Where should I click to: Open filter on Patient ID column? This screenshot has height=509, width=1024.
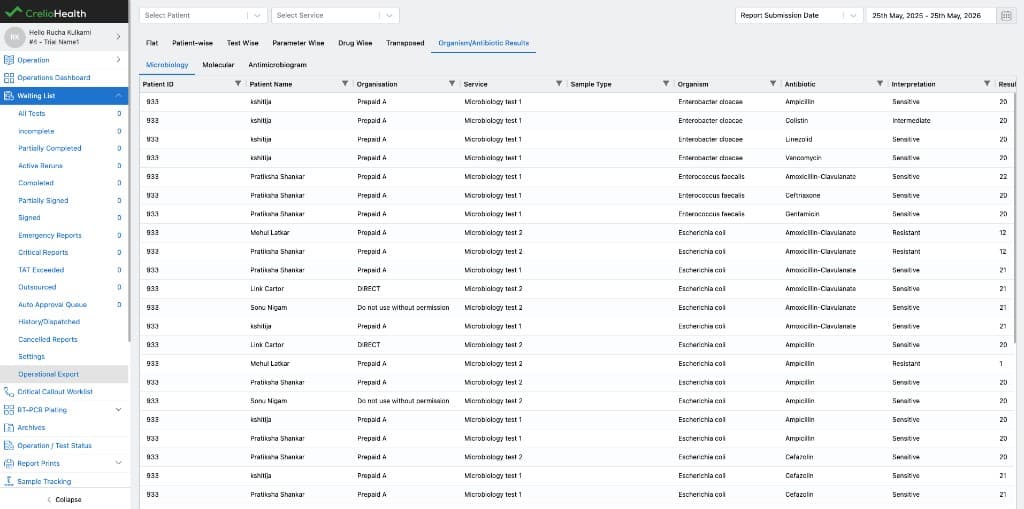[x=238, y=84]
